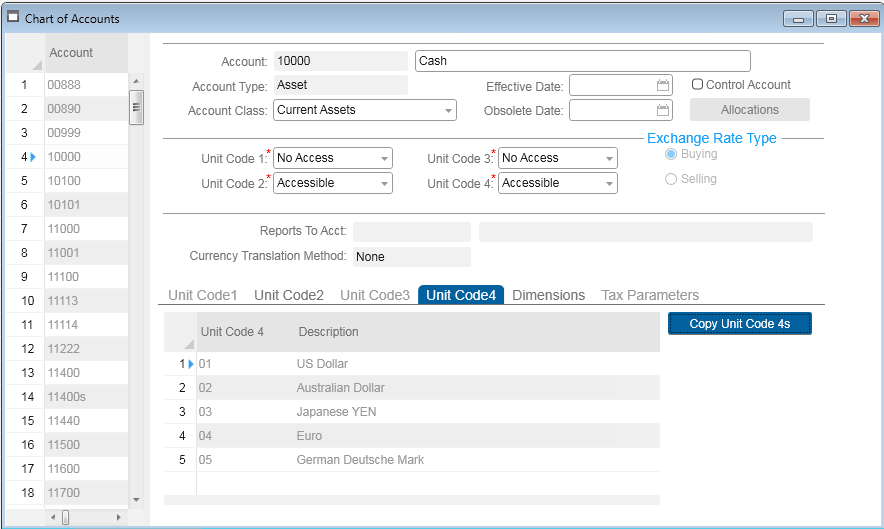
Task: Click the account list scroll up arrow
Action: (x=136, y=81)
